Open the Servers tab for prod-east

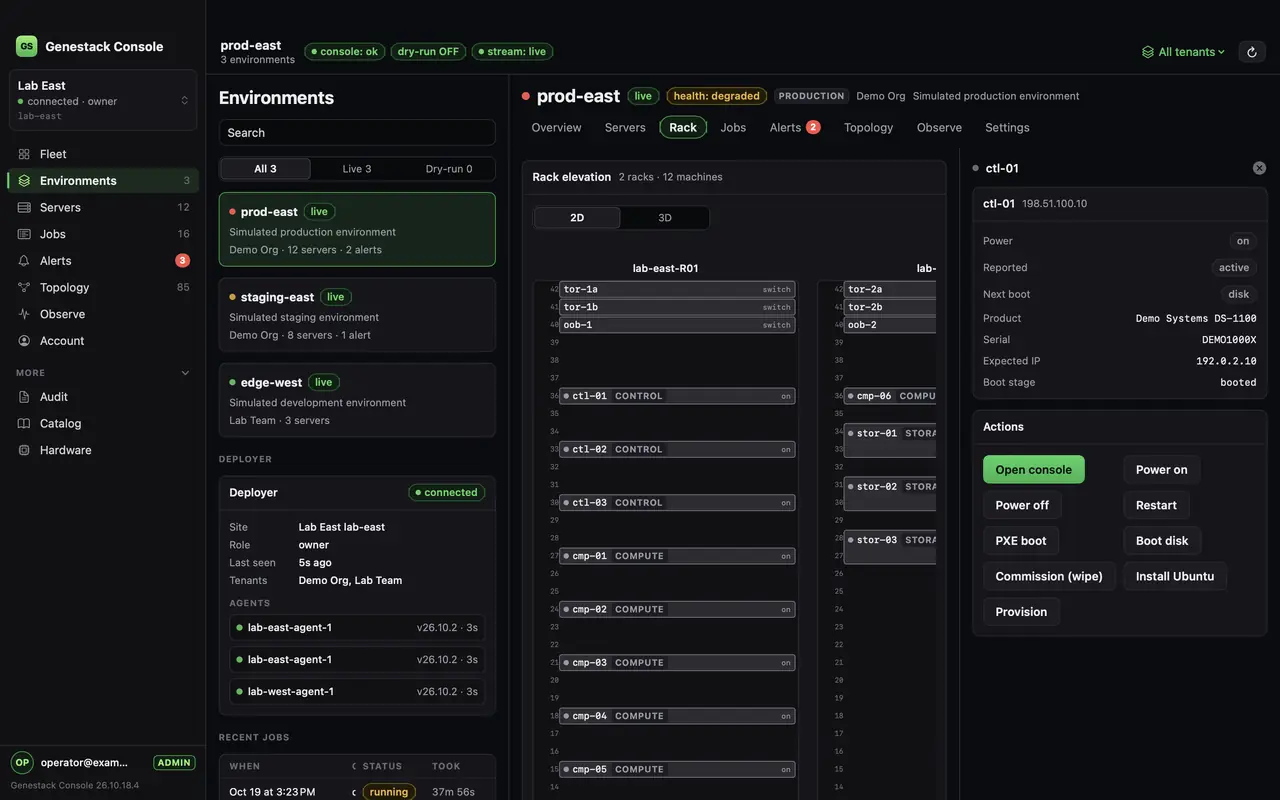(x=625, y=127)
